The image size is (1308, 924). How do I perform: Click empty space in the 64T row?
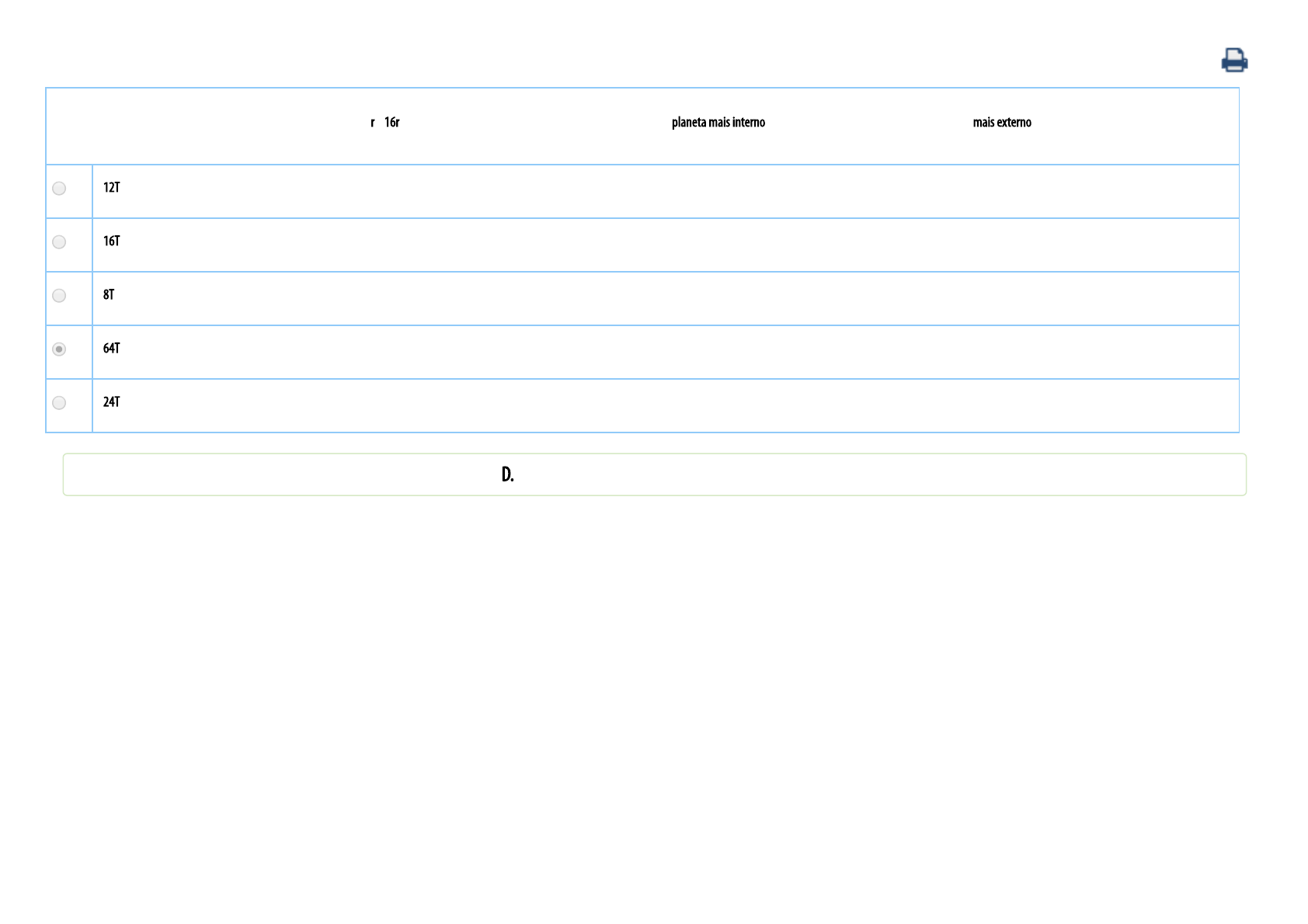660,352
